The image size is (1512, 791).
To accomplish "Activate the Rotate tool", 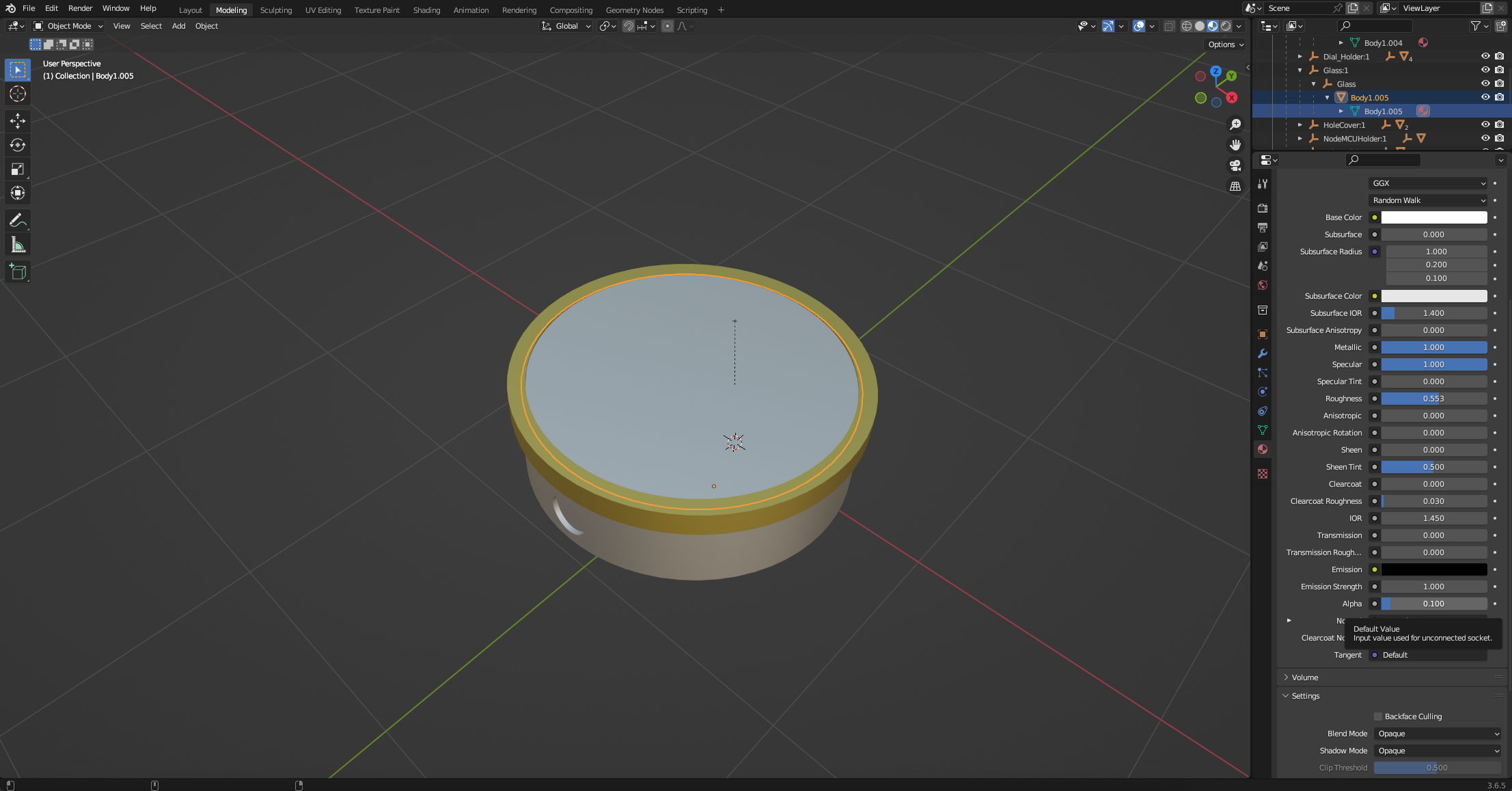I will [x=18, y=145].
